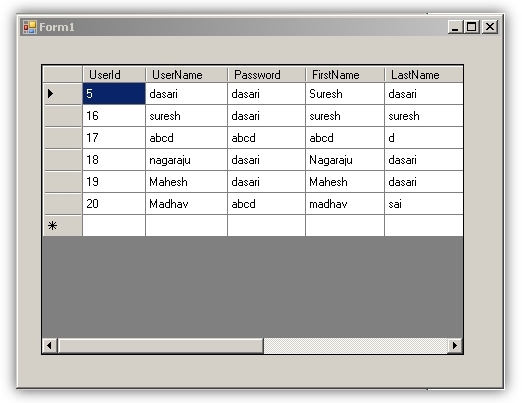Image resolution: width=522 pixels, height=403 pixels.
Task: Select LastName cell 'sai'
Action: click(424, 204)
